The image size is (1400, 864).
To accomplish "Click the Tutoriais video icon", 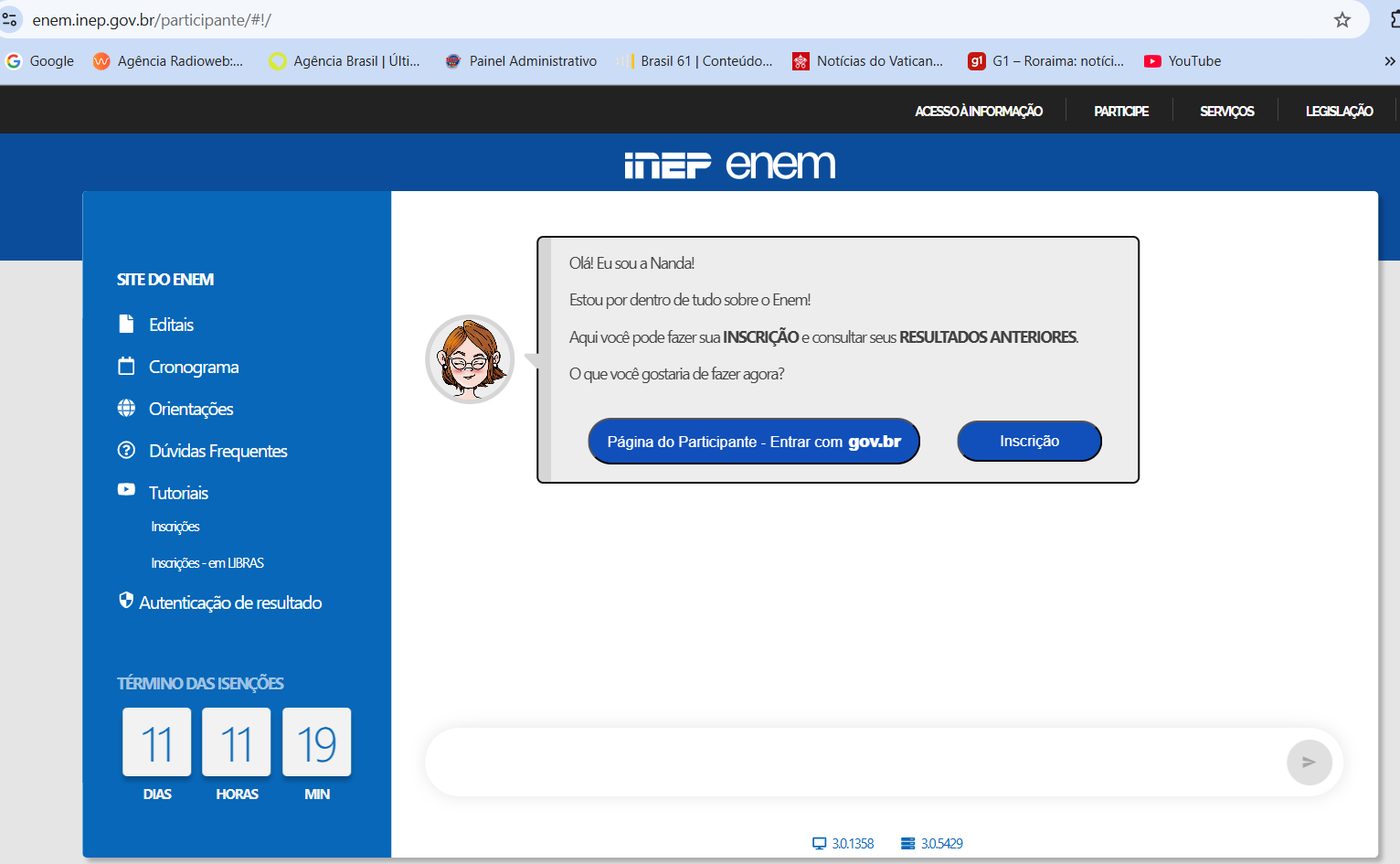I will (x=126, y=489).
